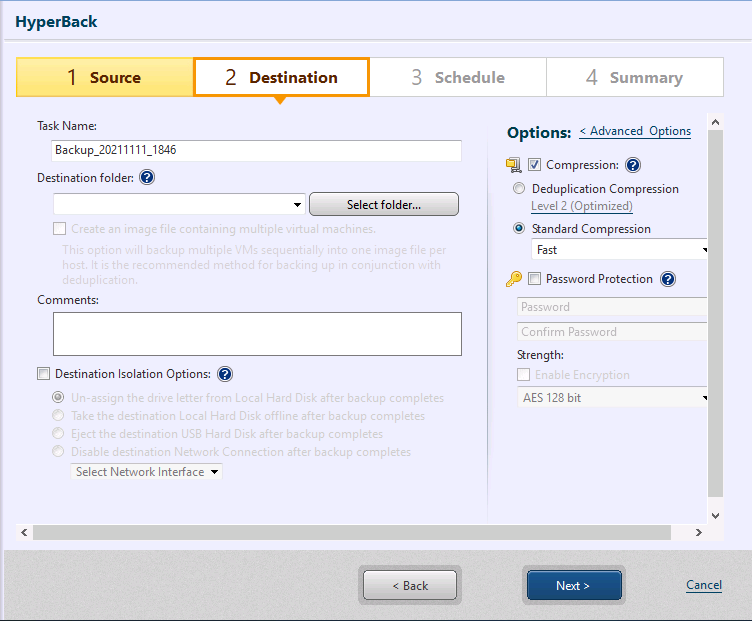This screenshot has height=621, width=752.
Task: Switch to the Source step tab
Action: point(105,77)
